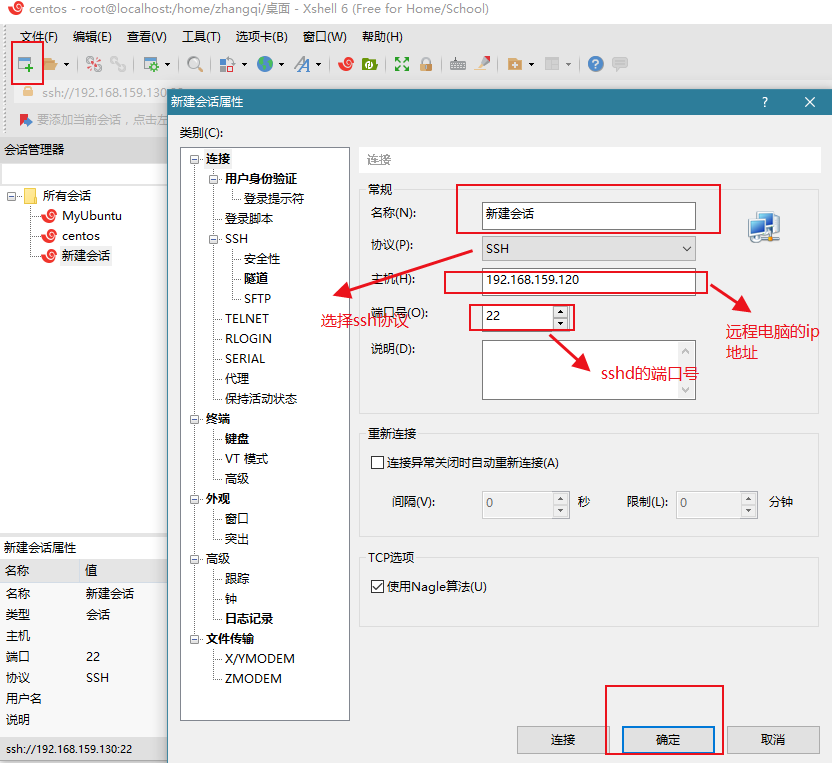Select the SFTP tree item
The height and width of the screenshot is (763, 832).
pyautogui.click(x=257, y=299)
